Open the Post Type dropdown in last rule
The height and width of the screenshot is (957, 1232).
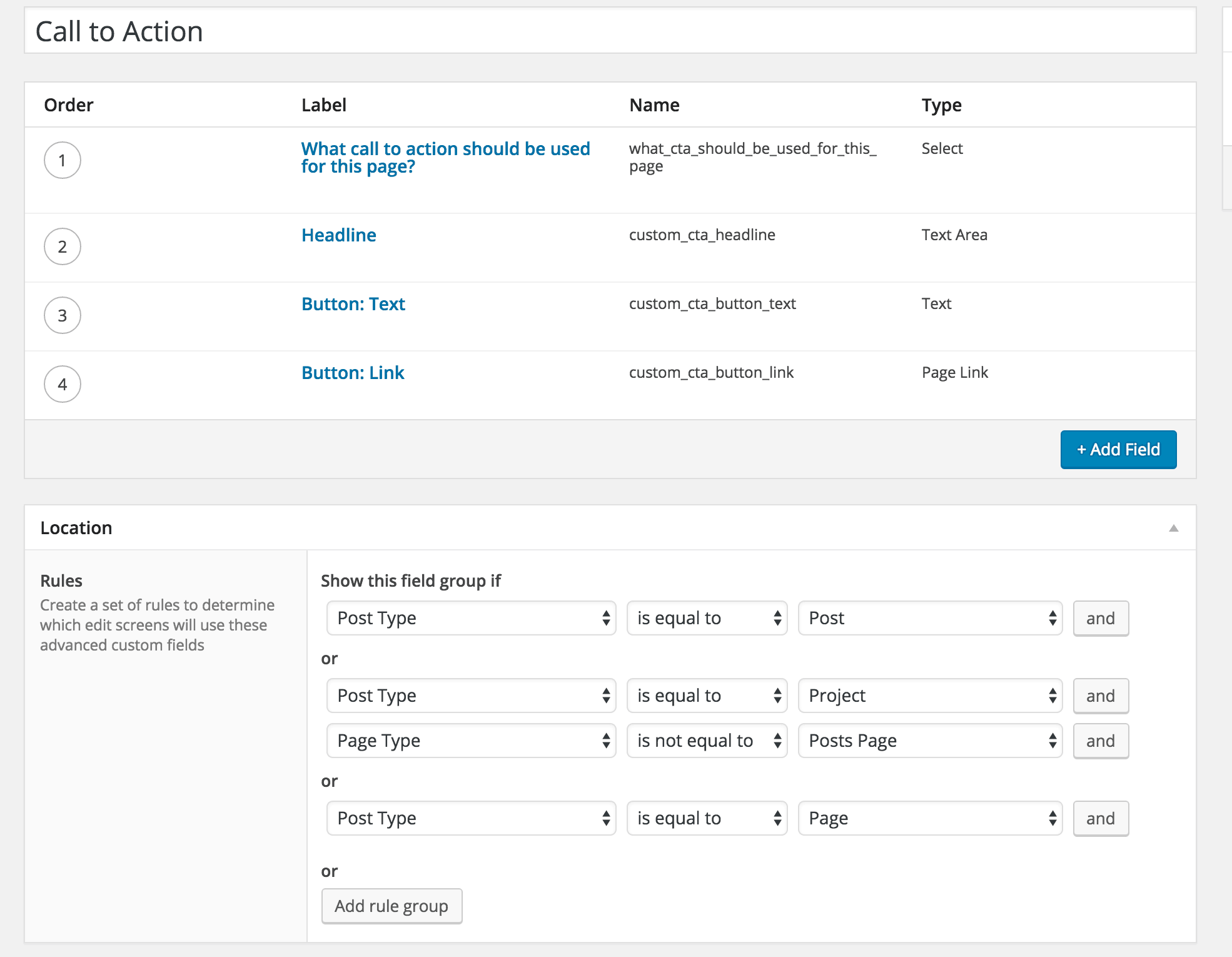[x=470, y=818]
